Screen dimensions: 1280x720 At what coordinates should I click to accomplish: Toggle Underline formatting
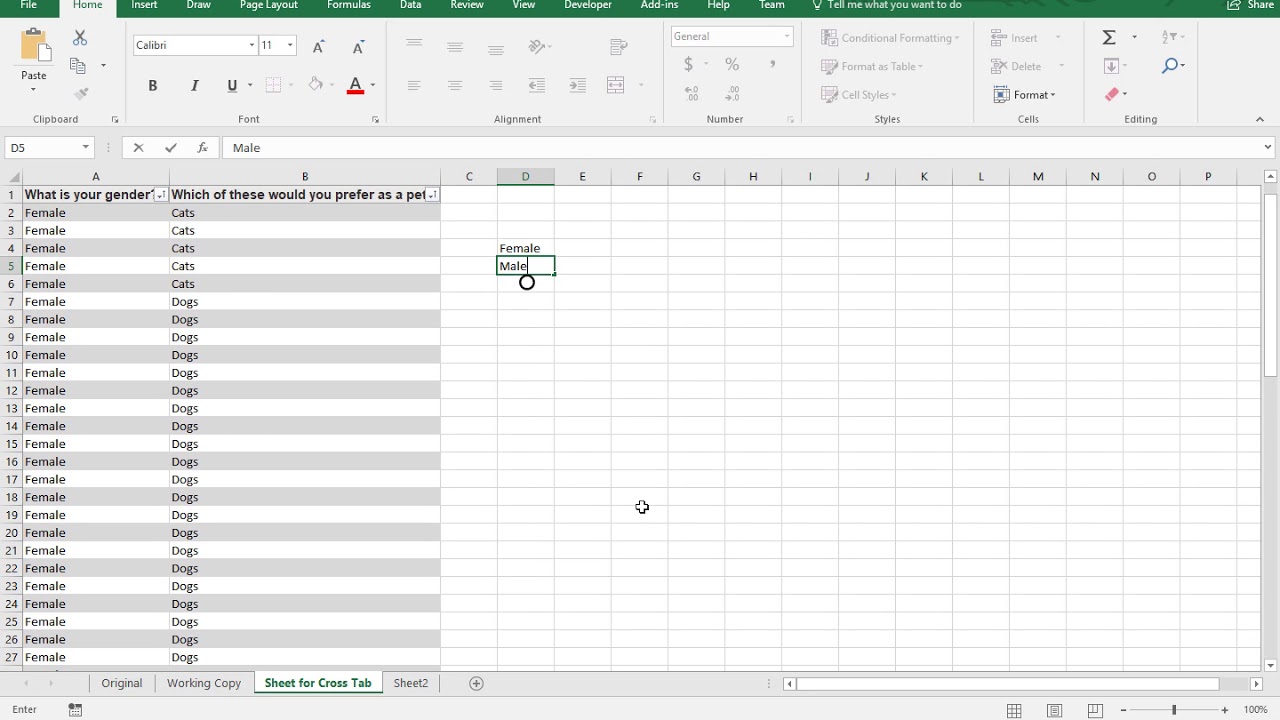click(x=232, y=86)
